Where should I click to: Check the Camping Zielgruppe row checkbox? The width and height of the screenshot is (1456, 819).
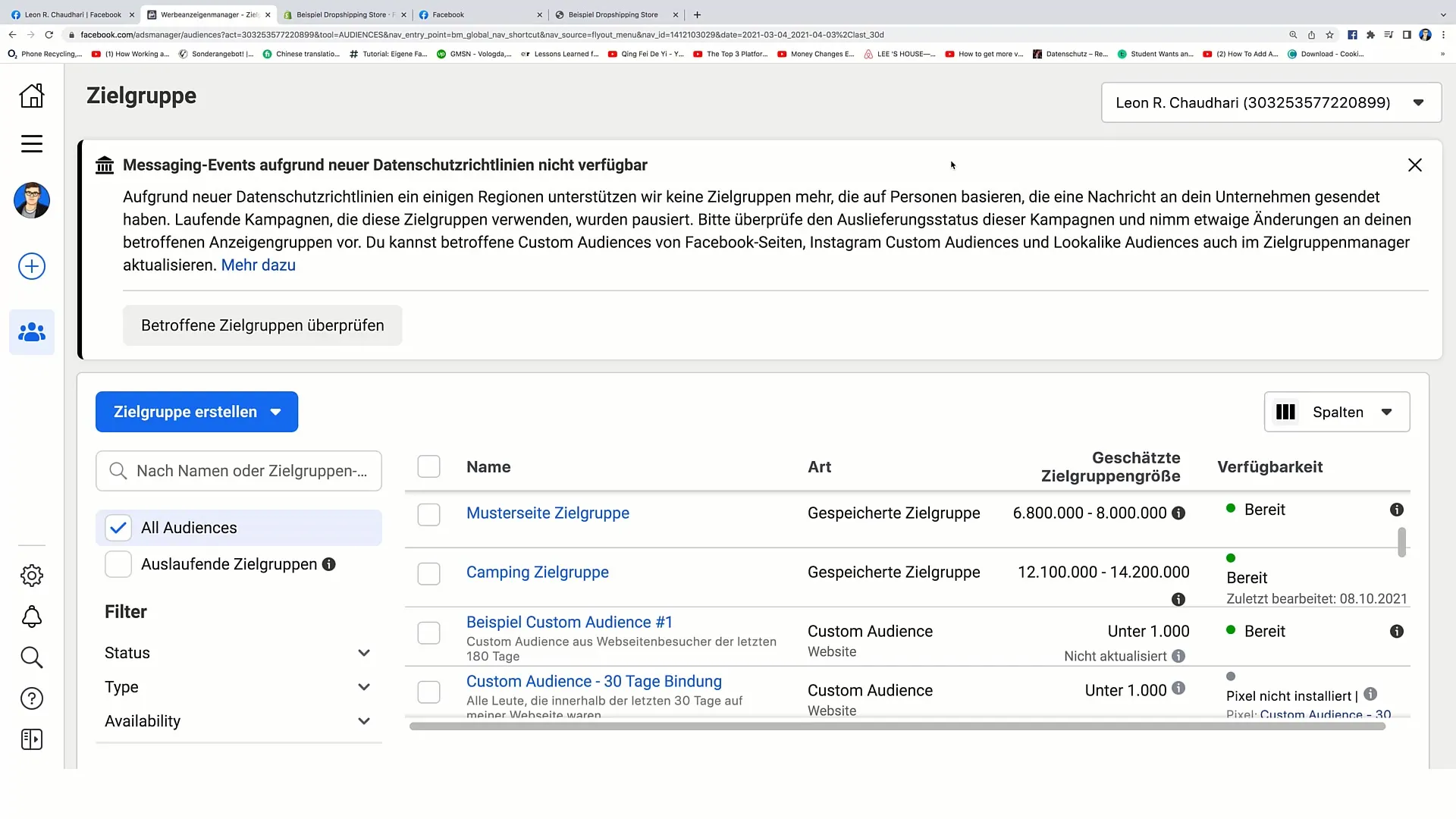click(429, 573)
